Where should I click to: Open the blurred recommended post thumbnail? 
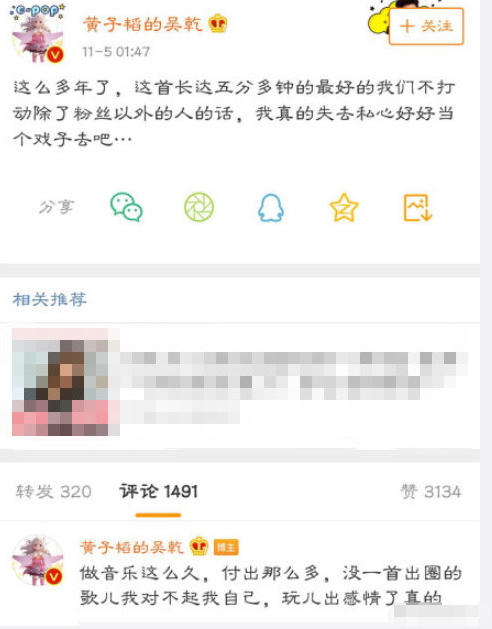point(66,382)
